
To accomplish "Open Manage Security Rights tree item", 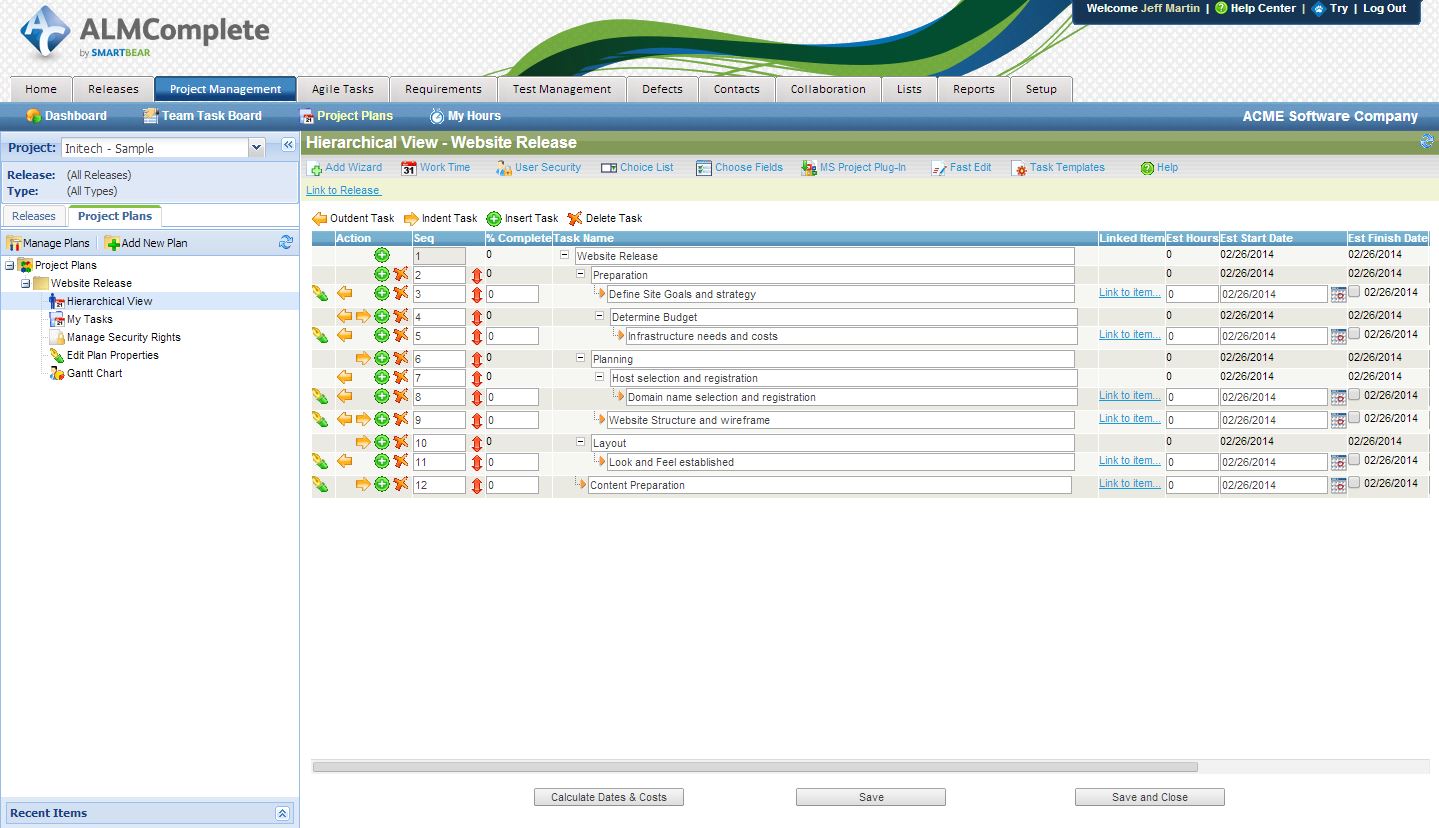I will pos(123,337).
